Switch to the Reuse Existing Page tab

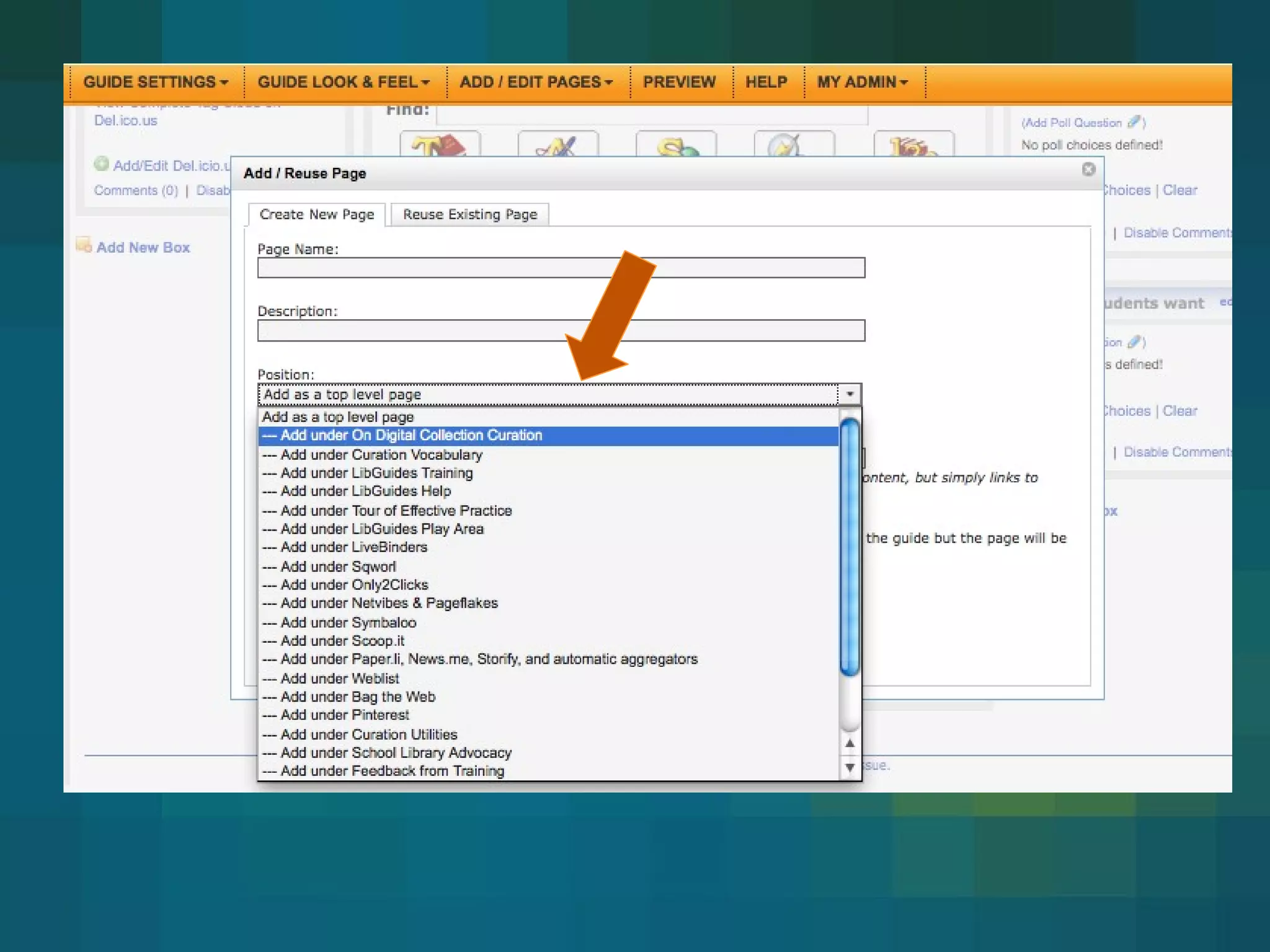tap(469, 214)
